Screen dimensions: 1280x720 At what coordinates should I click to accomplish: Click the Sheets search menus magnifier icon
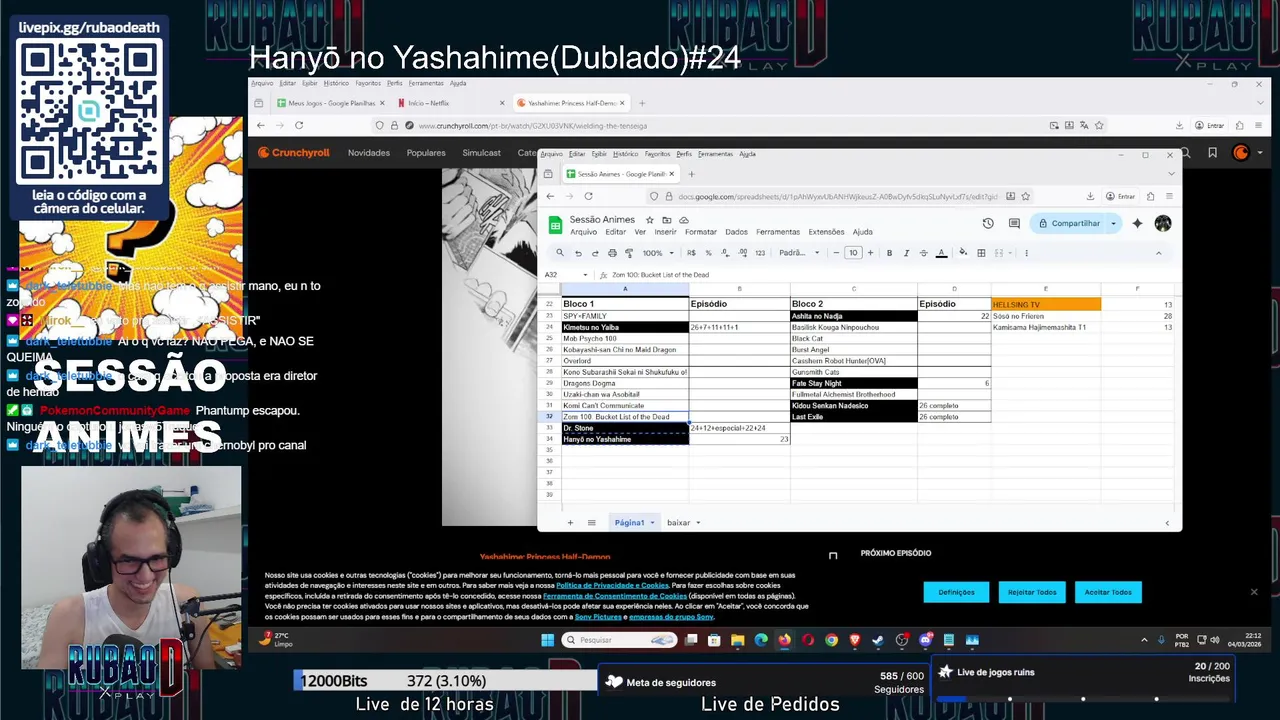click(x=560, y=253)
